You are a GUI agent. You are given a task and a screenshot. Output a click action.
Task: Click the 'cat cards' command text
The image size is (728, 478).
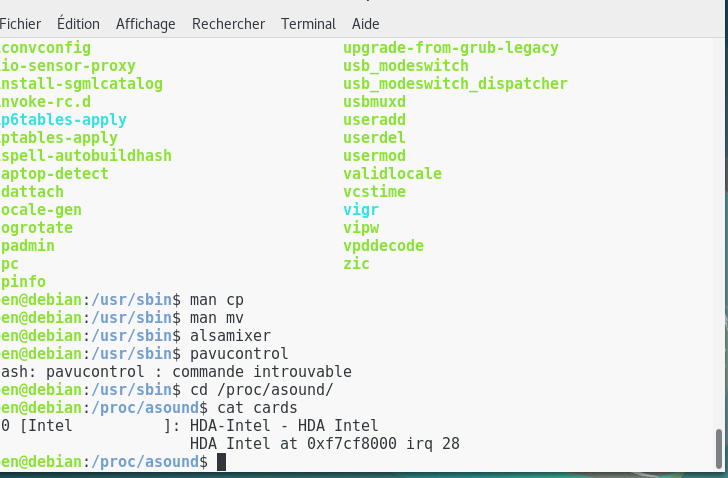257,408
